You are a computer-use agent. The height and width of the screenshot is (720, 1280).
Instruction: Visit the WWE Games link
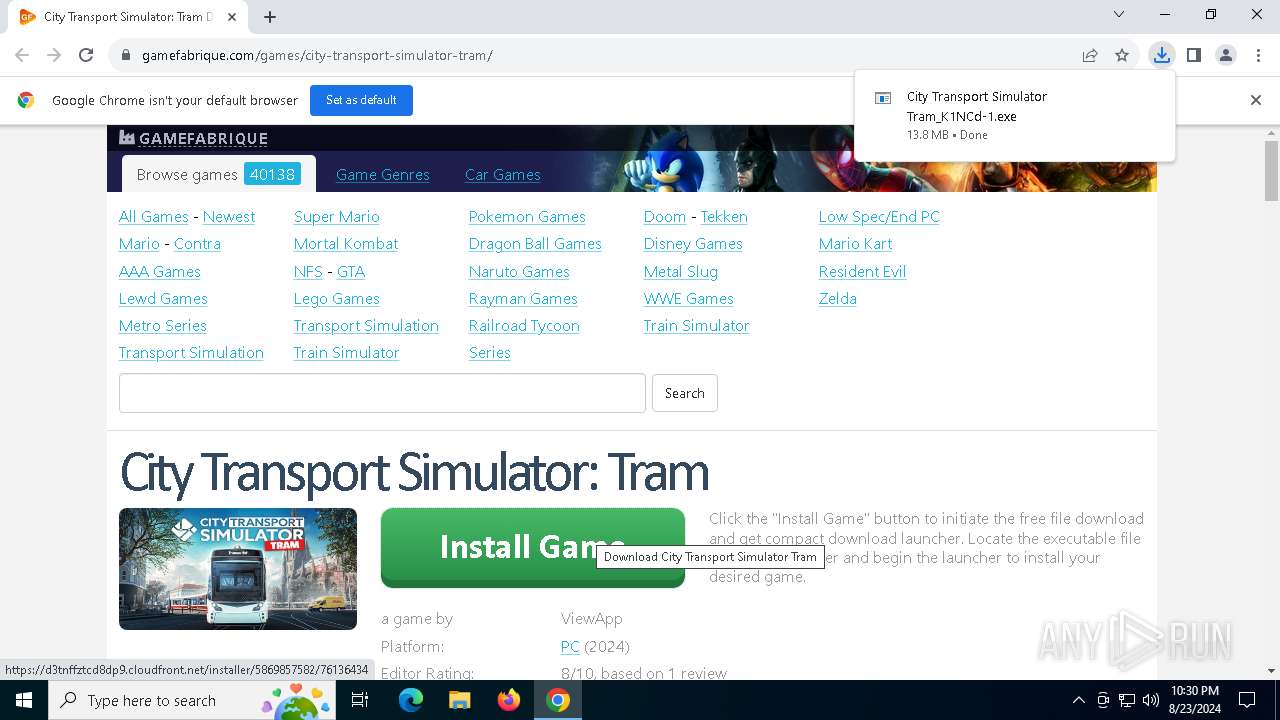click(689, 298)
